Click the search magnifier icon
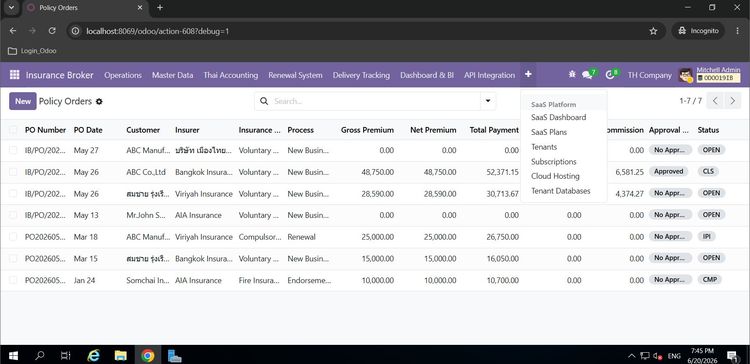 [264, 101]
